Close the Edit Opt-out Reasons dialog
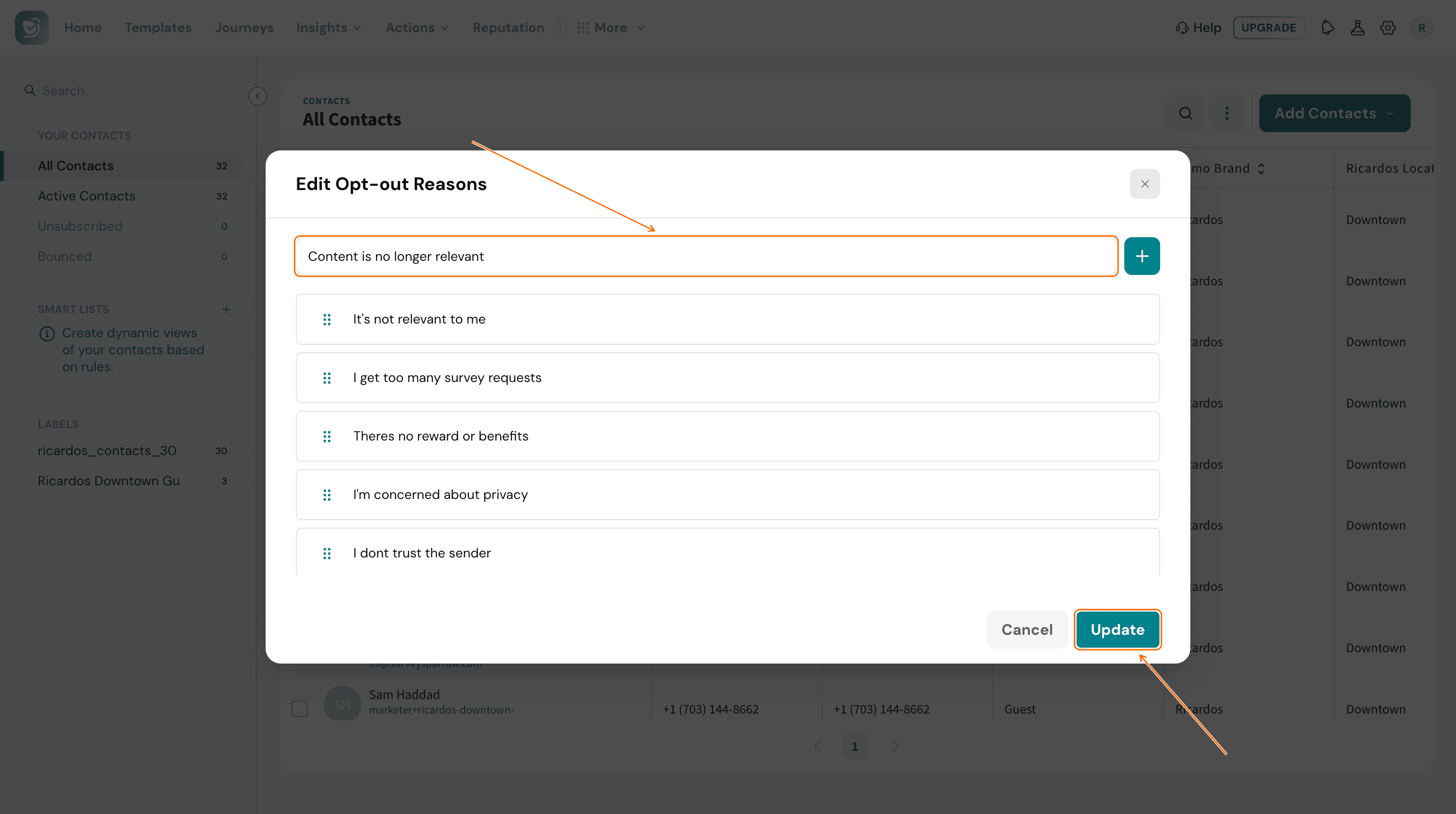The width and height of the screenshot is (1456, 814). (x=1145, y=183)
